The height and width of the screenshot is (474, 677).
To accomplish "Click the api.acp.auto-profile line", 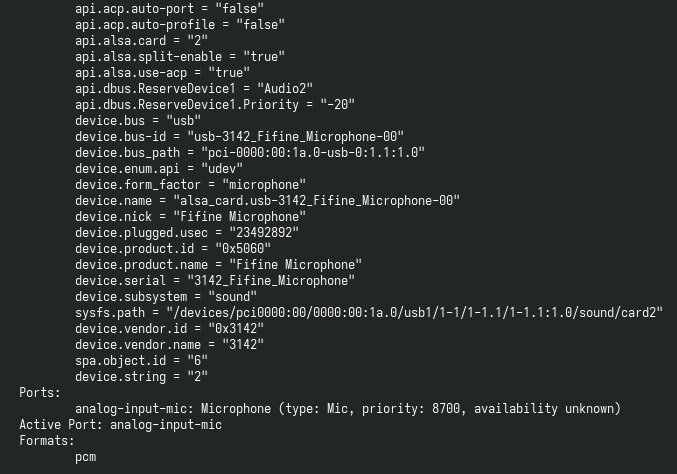I will point(180,25).
